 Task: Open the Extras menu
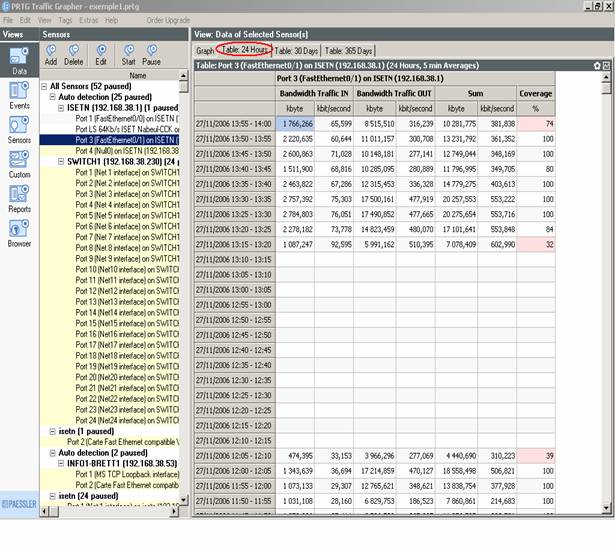click(90, 20)
